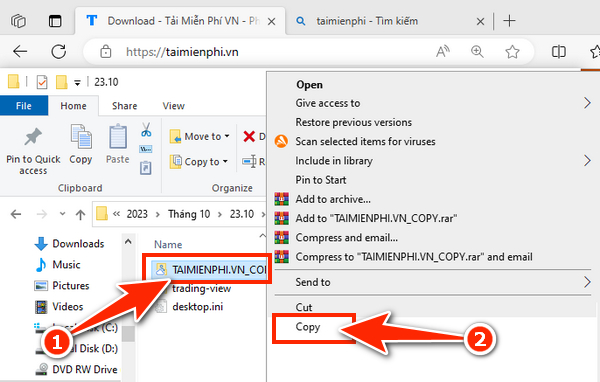Open the File menu in Explorer
This screenshot has width=600, height=382.
coord(24,106)
